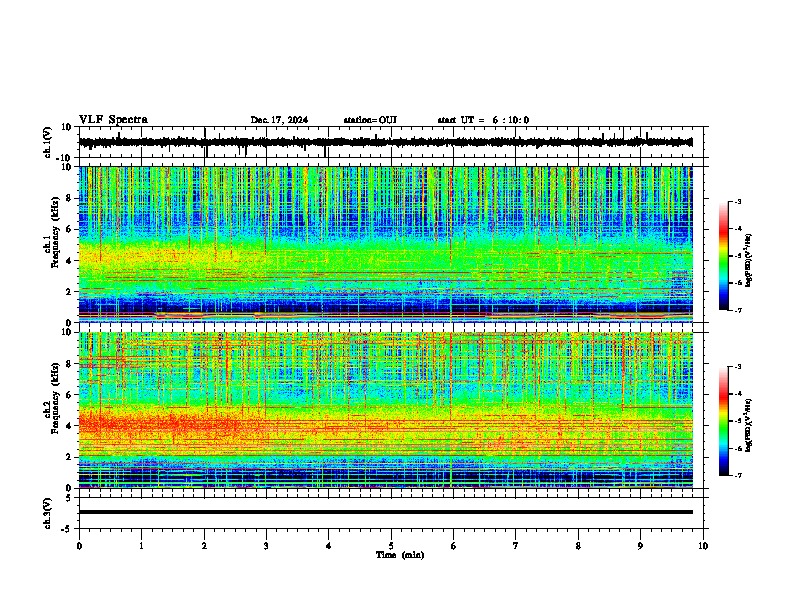This screenshot has height=612, width=792.
Task: Click the ch.2 colorbar 'log(PSD)' label
Action: pos(748,425)
